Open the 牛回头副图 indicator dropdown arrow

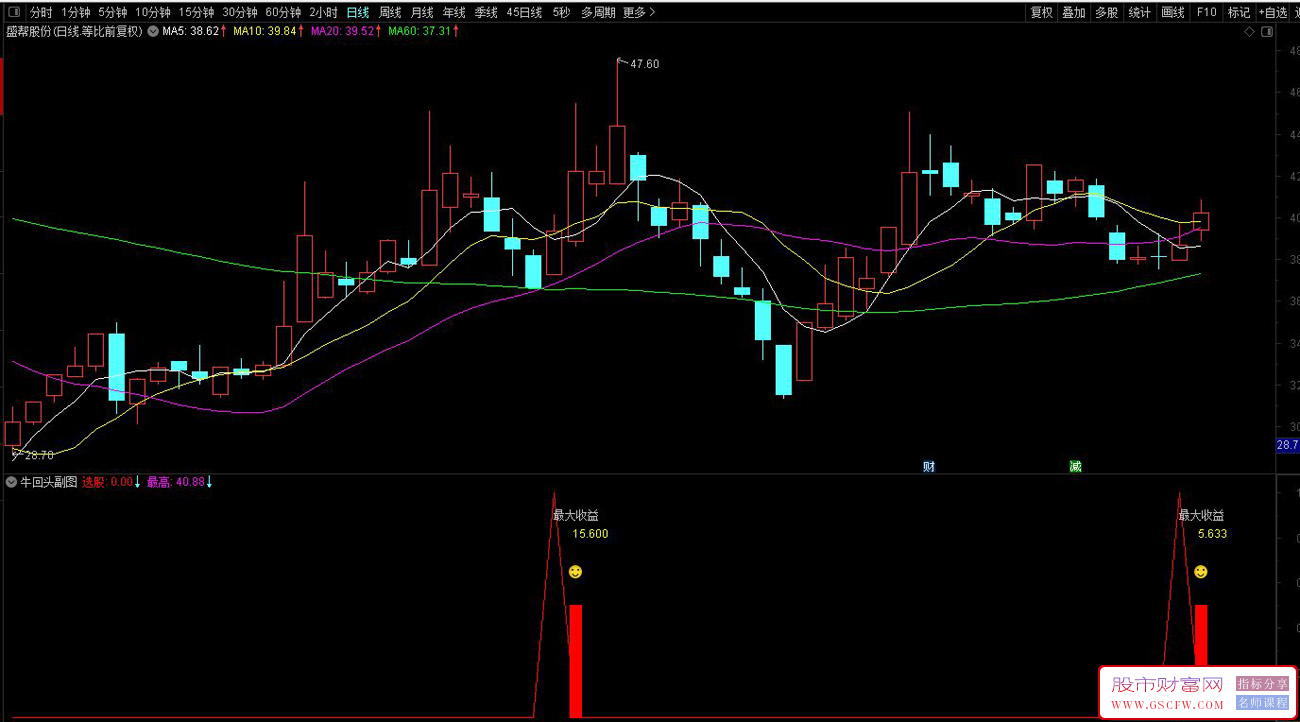pyautogui.click(x=12, y=482)
